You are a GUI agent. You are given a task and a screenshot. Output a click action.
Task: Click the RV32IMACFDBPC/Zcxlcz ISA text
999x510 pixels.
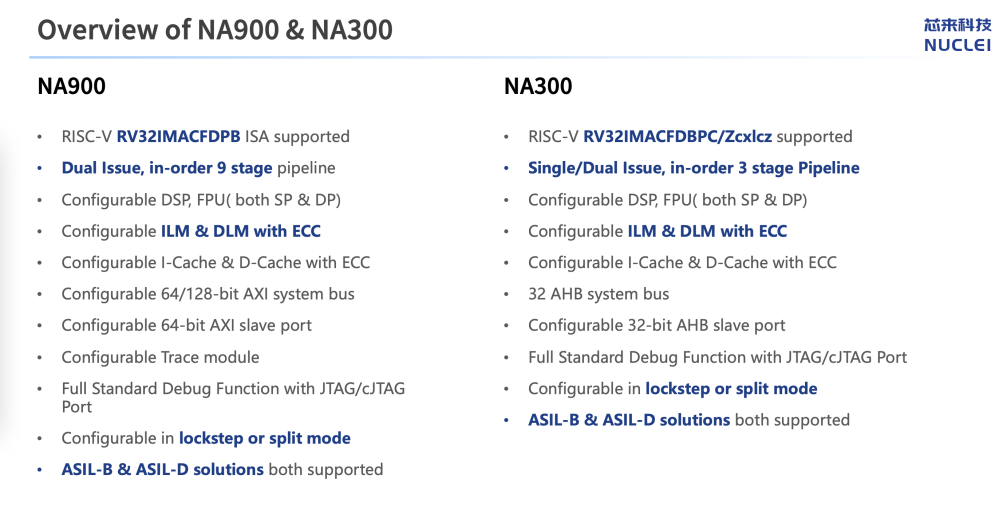(x=677, y=136)
